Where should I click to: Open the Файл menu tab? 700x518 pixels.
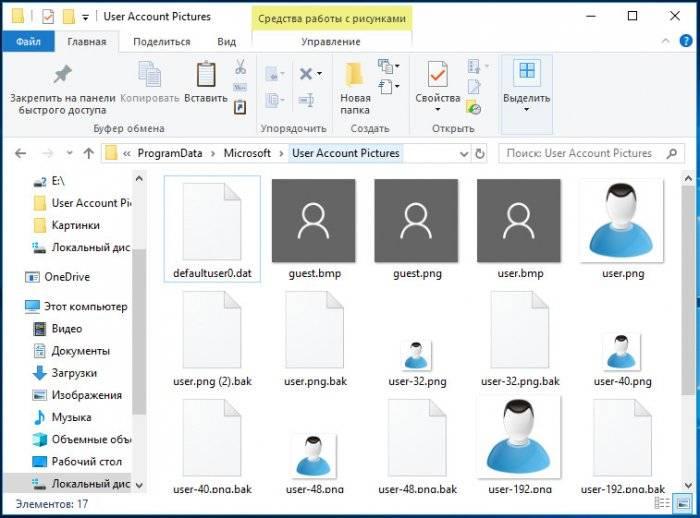(29, 42)
